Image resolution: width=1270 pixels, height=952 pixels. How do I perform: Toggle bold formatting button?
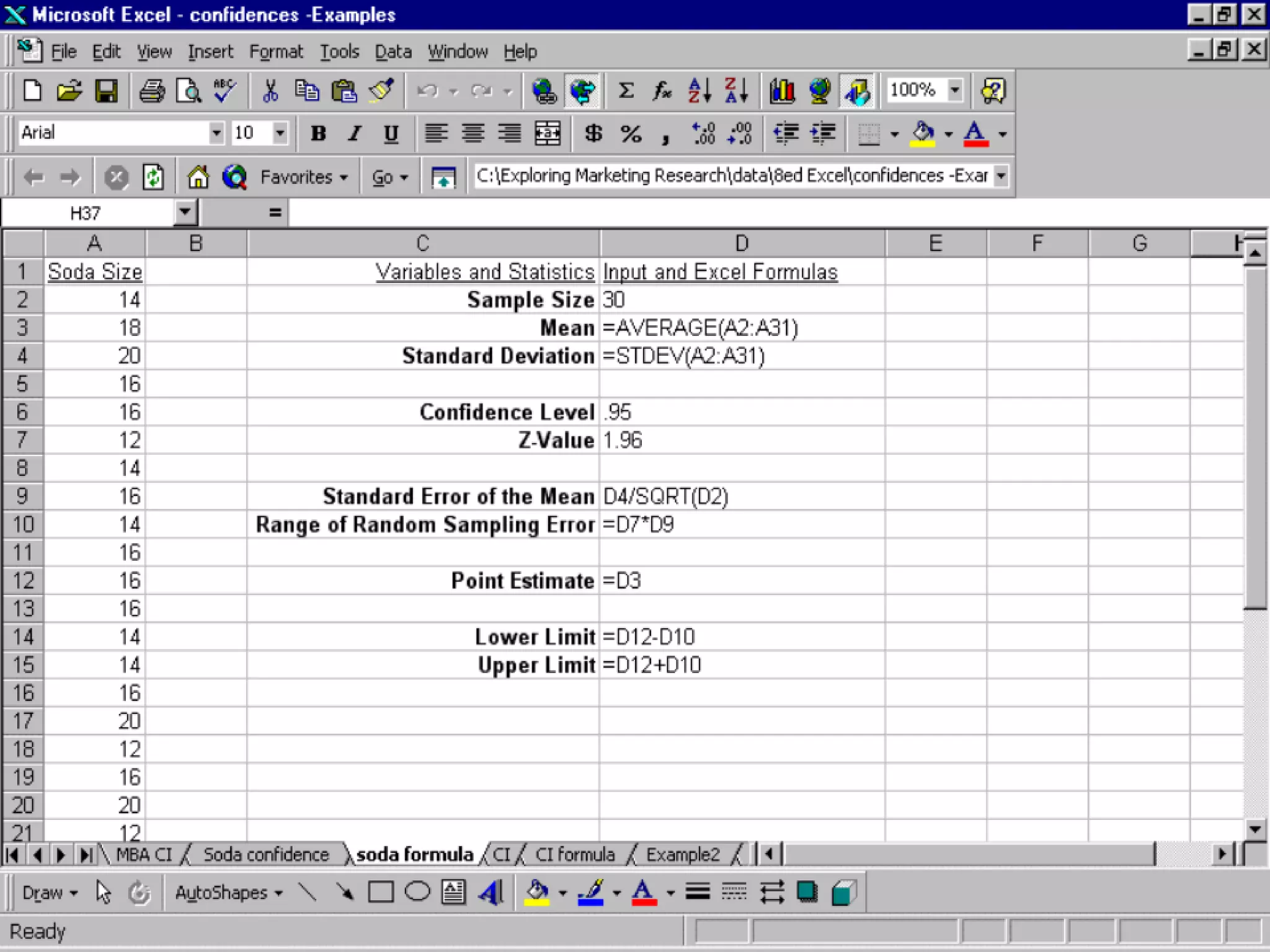point(318,133)
